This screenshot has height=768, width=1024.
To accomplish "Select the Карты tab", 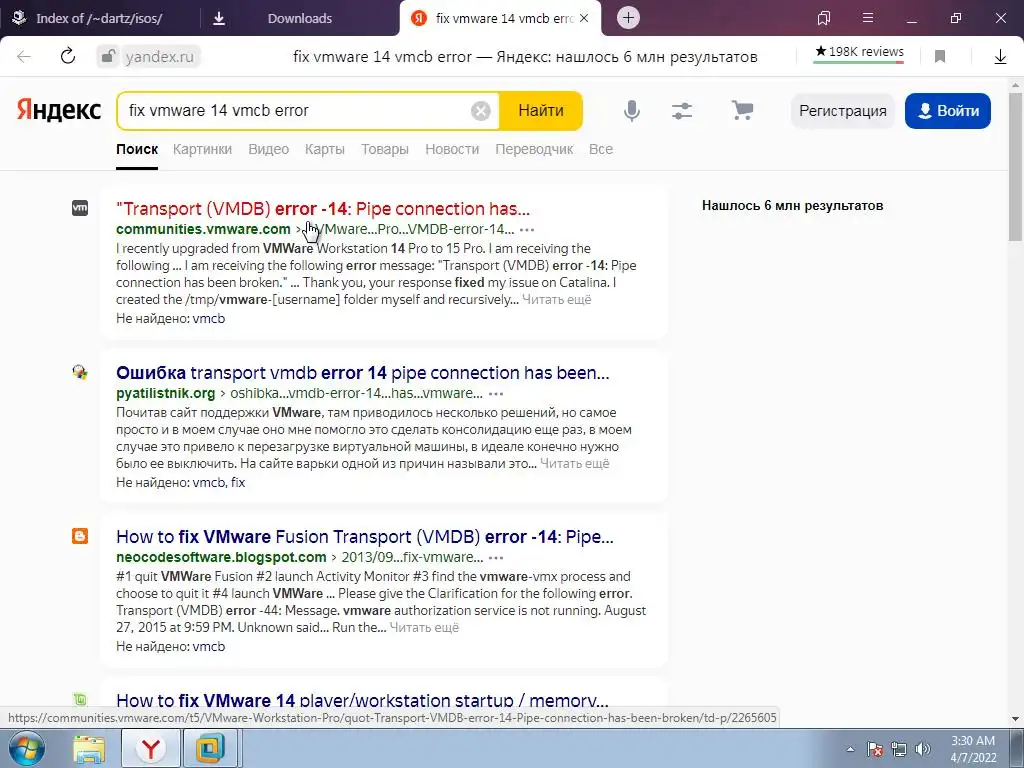I will 325,149.
